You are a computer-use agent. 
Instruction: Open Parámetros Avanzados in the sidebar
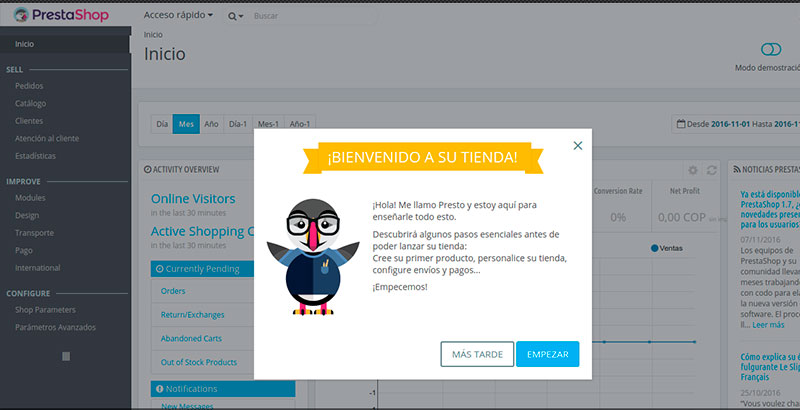click(55, 327)
